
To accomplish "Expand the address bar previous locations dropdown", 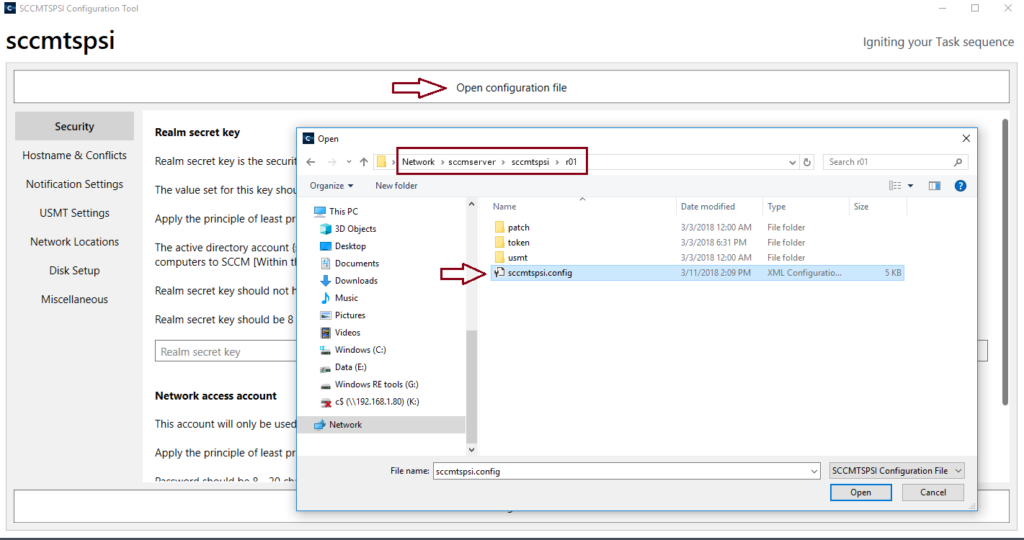I will 792,162.
